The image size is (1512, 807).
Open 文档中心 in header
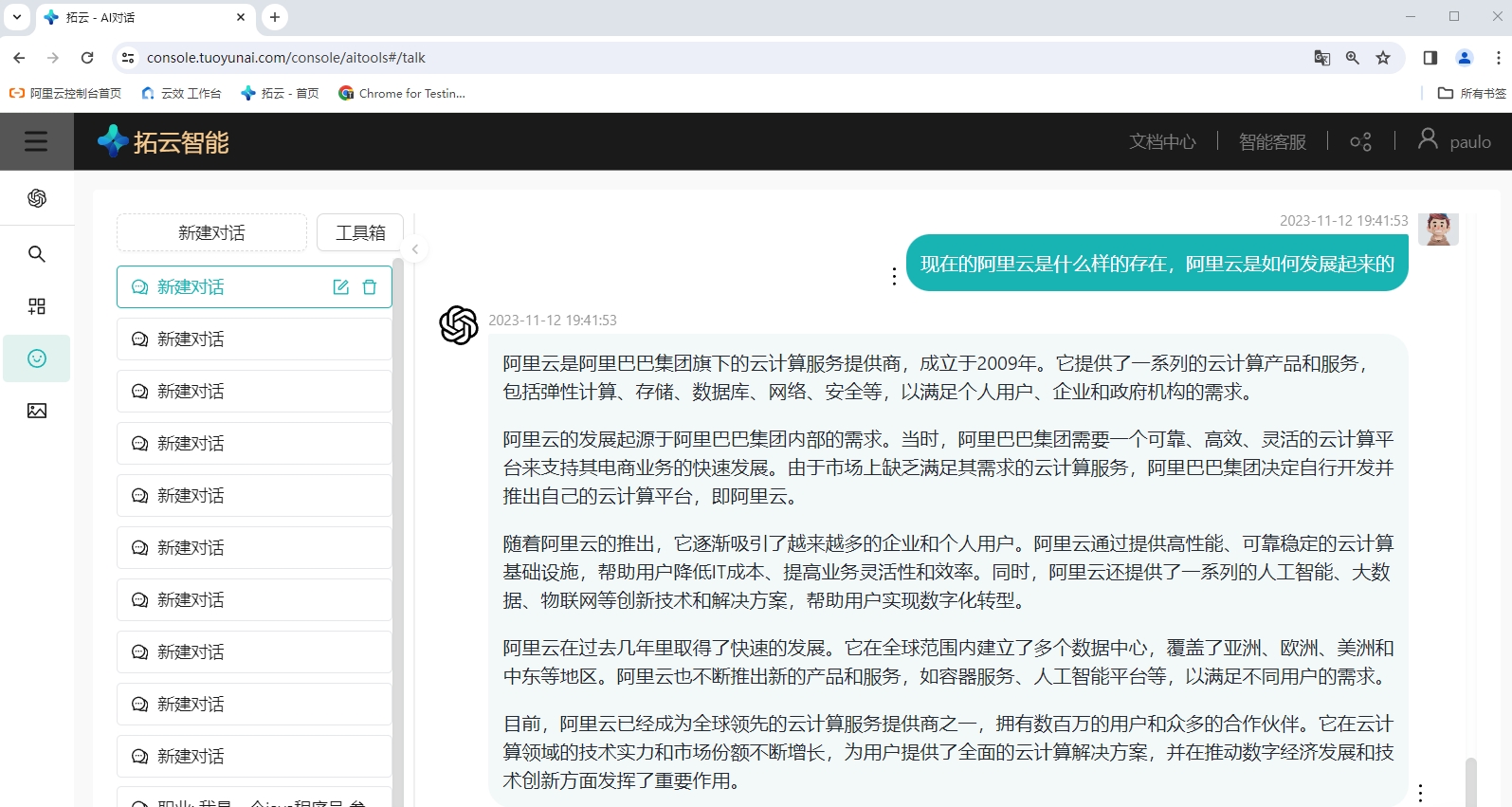(x=1162, y=142)
